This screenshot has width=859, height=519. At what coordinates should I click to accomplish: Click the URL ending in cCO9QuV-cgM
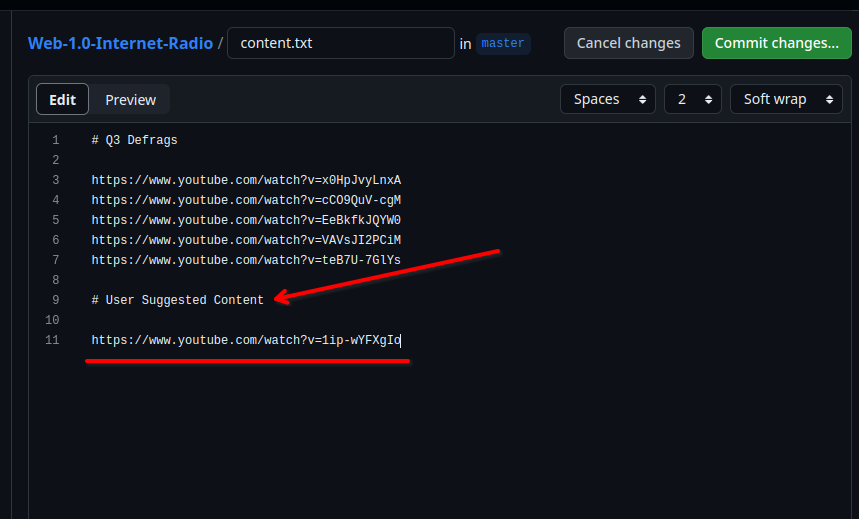pos(246,200)
